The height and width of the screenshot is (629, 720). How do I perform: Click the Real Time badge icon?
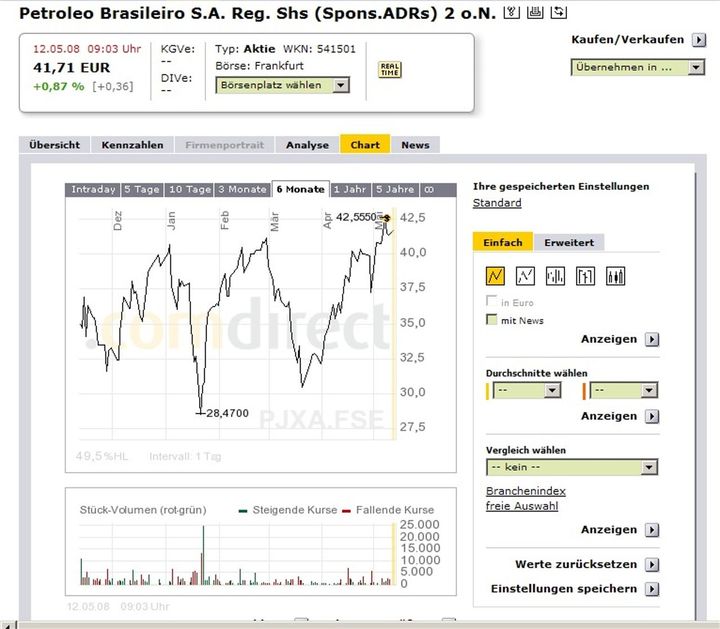389,69
